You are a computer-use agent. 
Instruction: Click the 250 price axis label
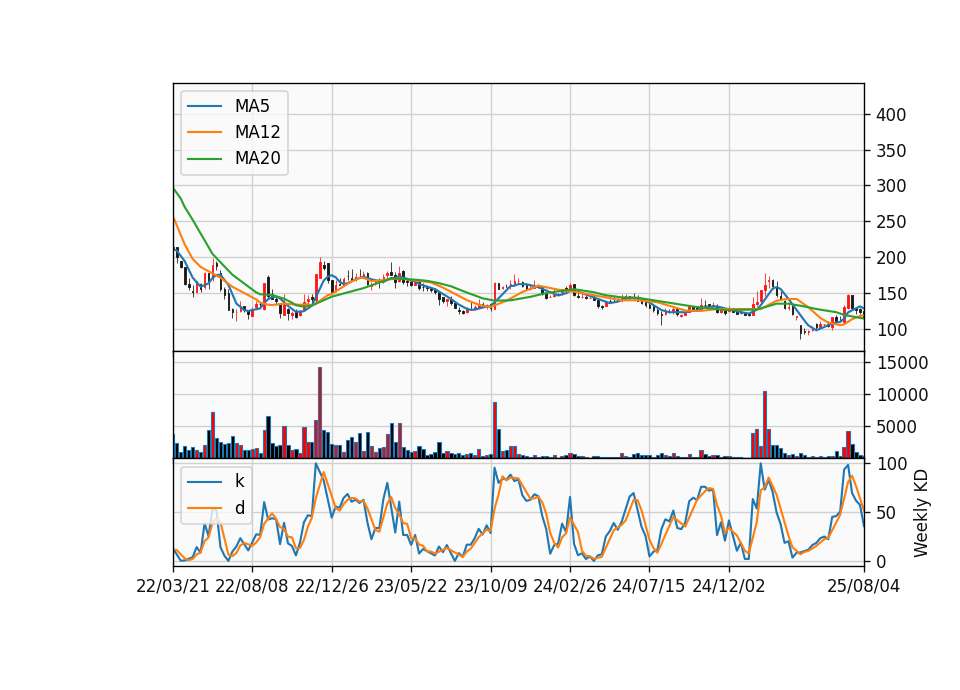[x=891, y=222]
